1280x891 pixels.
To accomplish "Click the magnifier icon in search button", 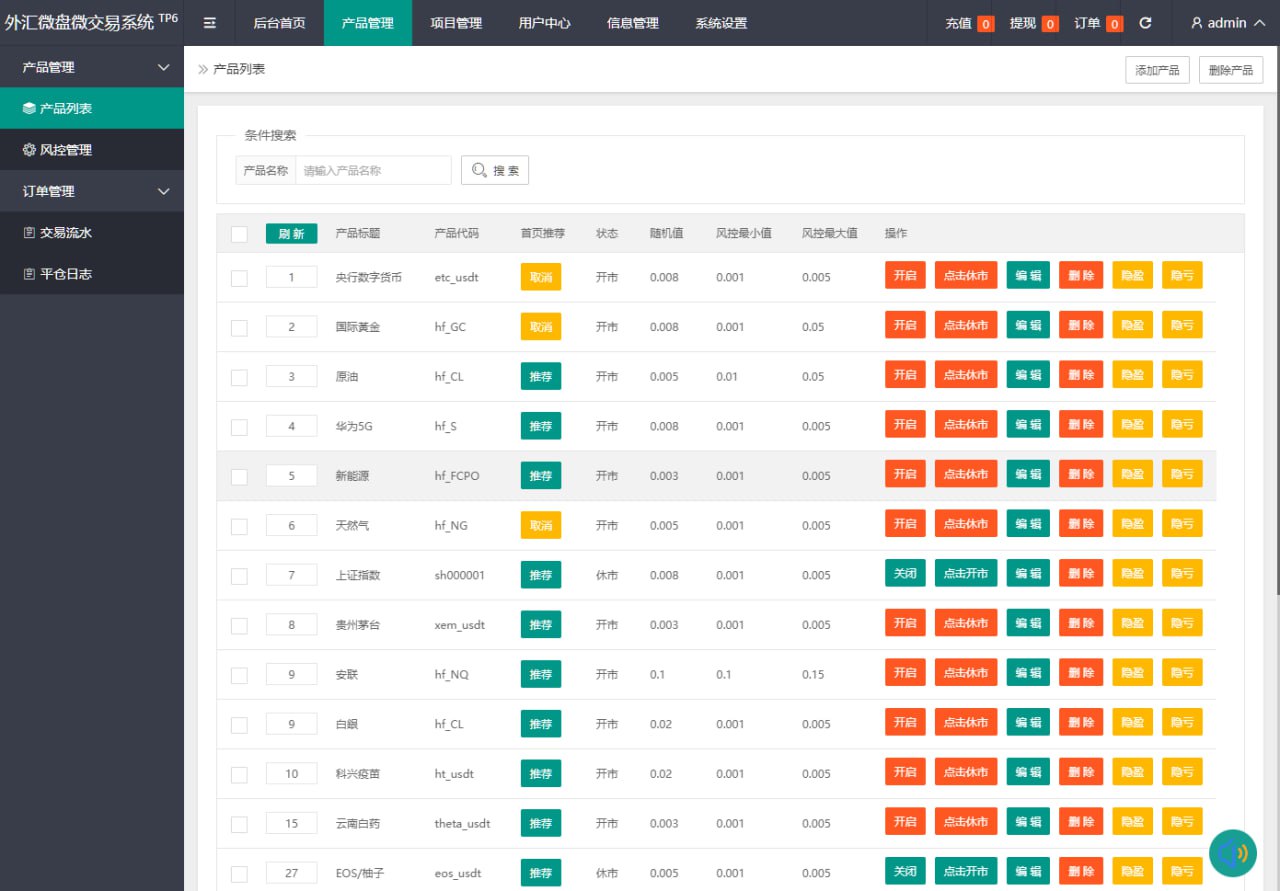I will [479, 170].
